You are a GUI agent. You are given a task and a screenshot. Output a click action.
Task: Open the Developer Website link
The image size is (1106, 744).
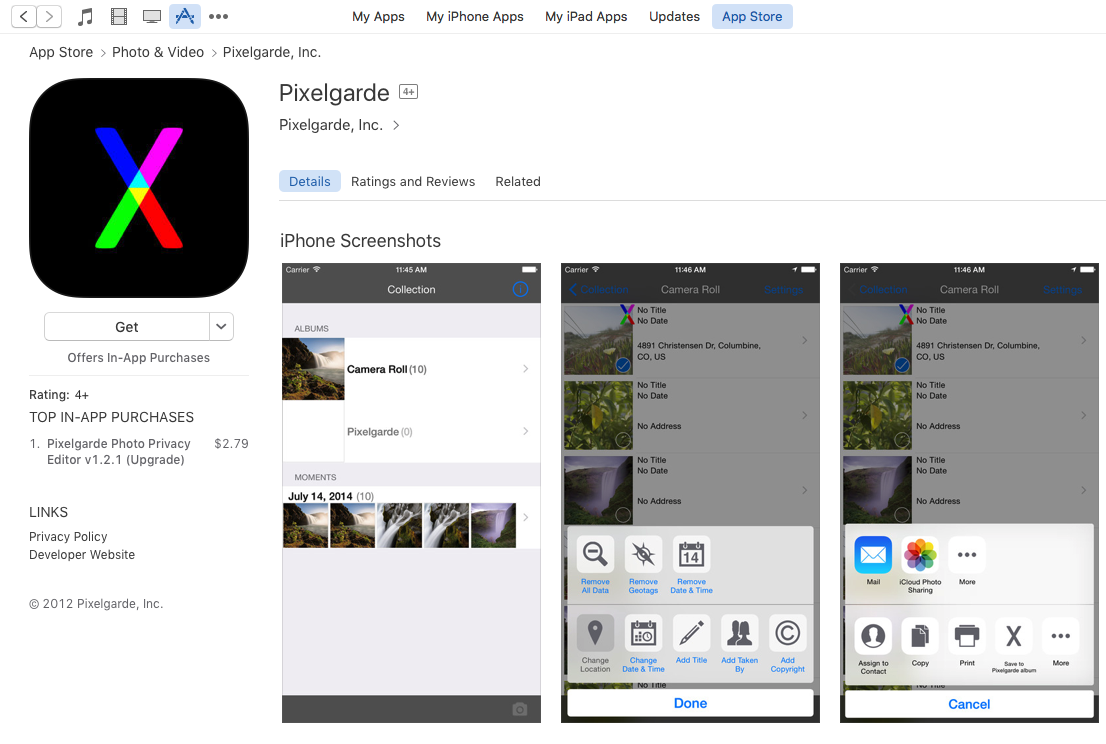tap(82, 555)
